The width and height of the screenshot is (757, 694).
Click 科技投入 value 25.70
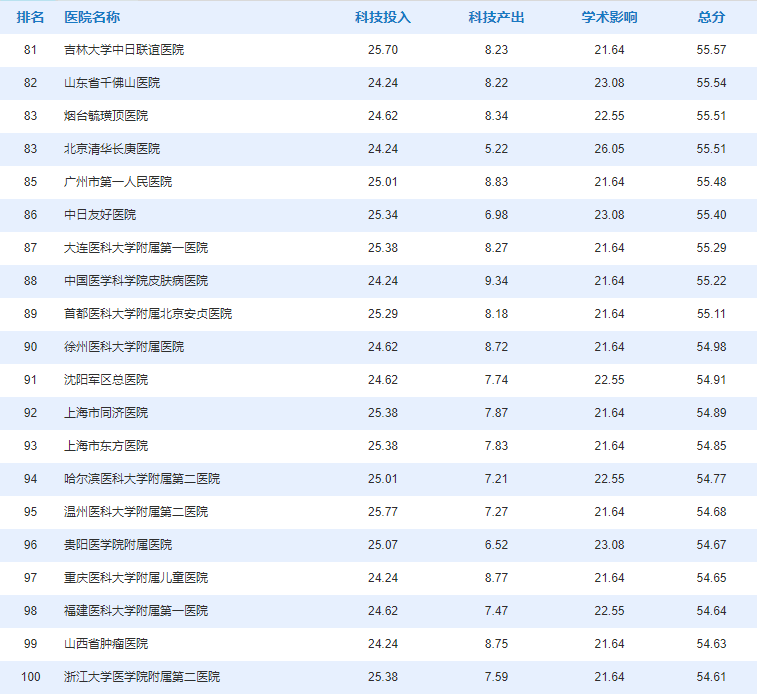pos(383,50)
